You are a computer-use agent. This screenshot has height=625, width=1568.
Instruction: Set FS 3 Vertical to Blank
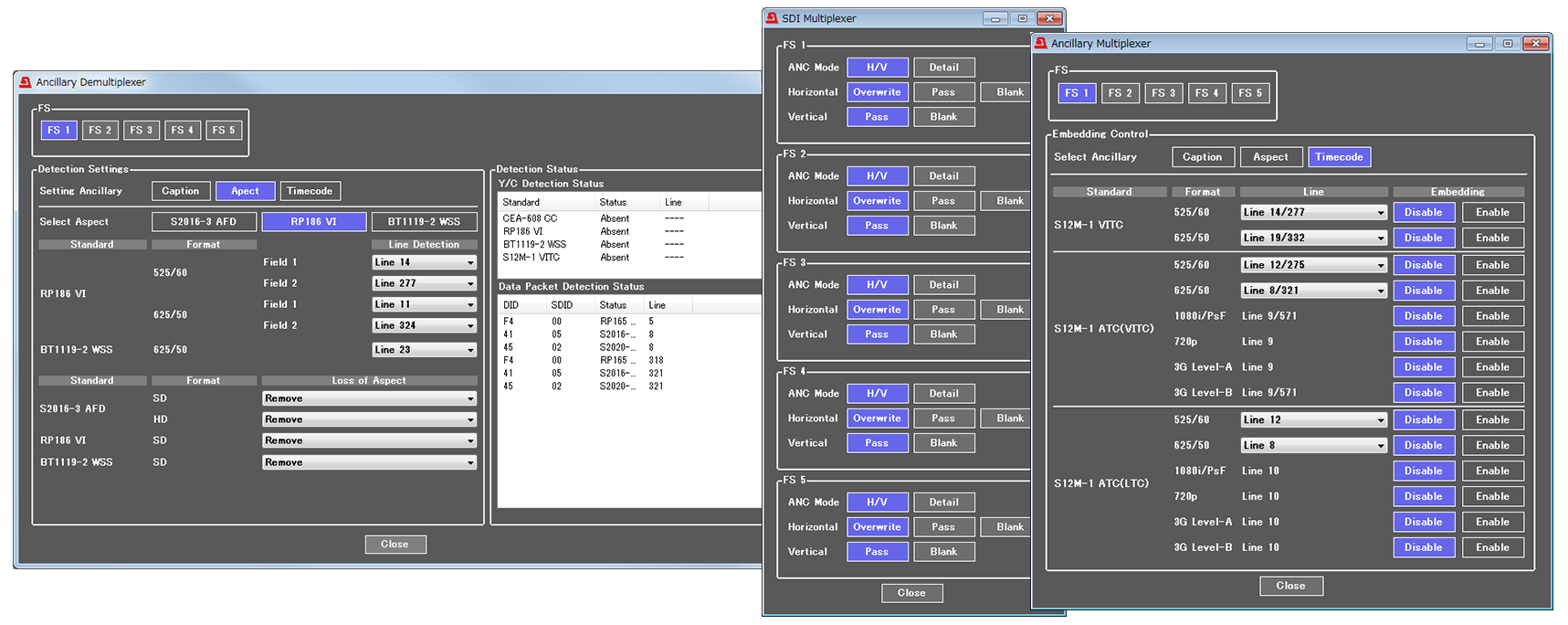(943, 334)
